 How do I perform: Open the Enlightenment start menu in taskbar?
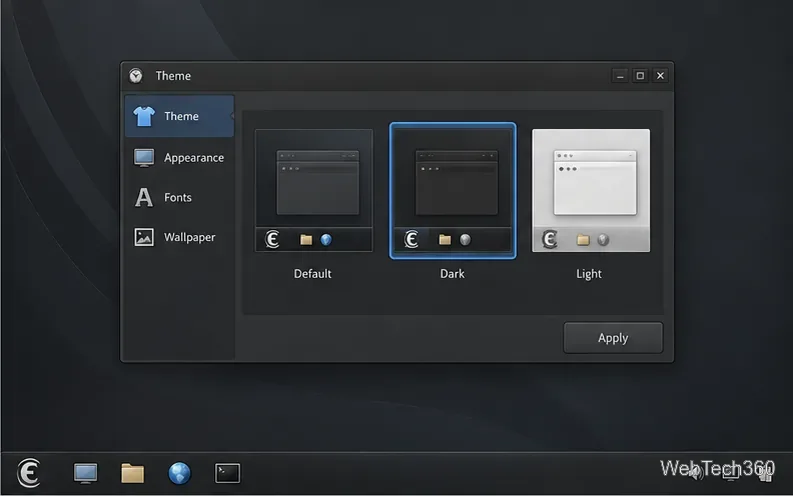pyautogui.click(x=29, y=473)
